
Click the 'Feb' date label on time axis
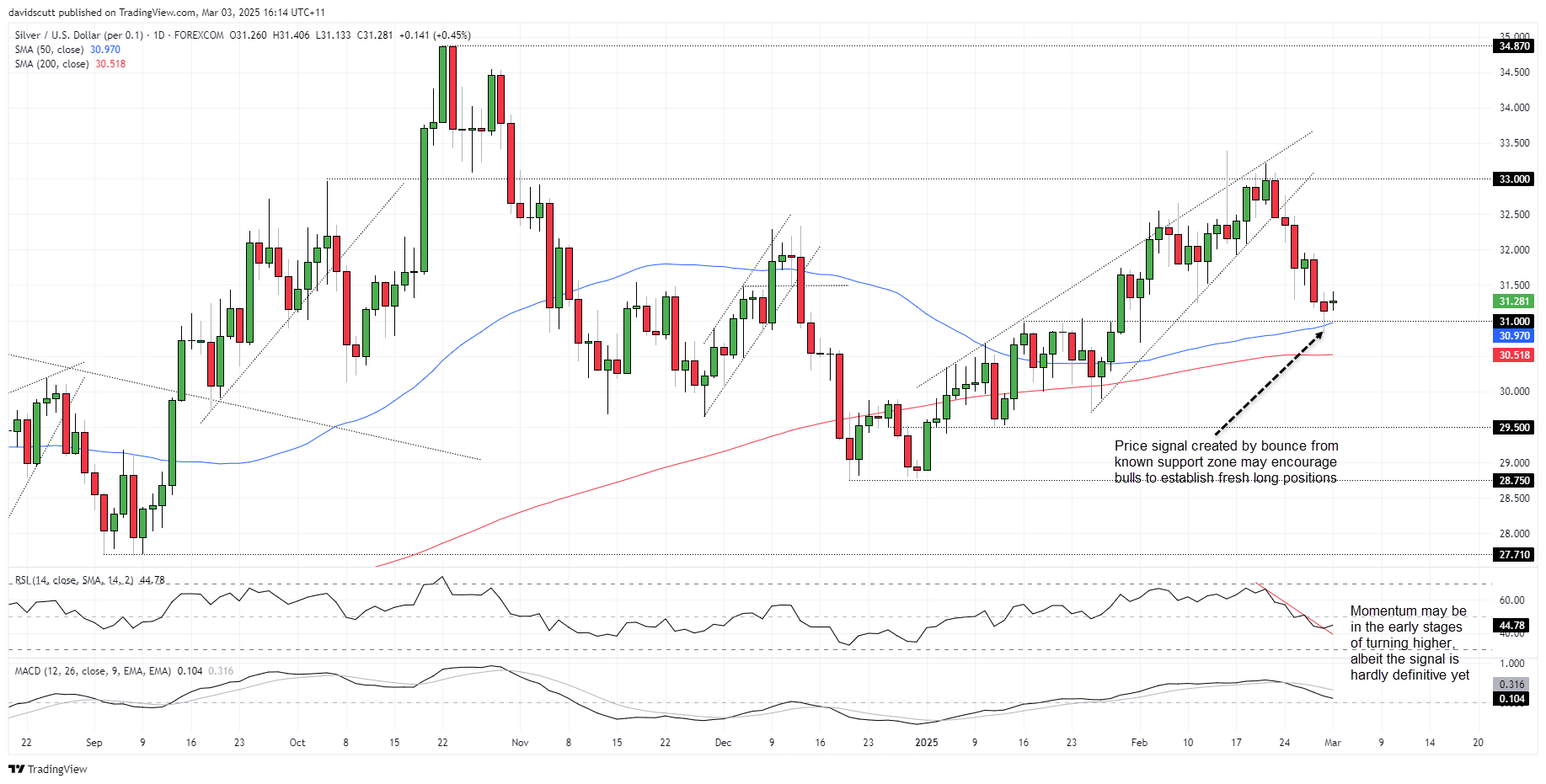point(1139,743)
